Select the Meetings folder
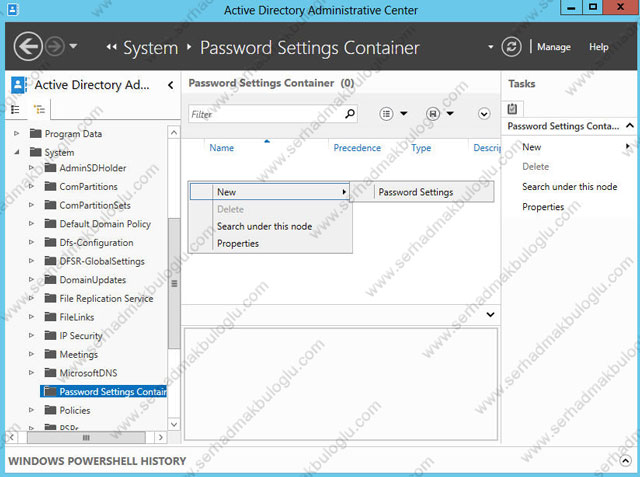 [x=71, y=354]
